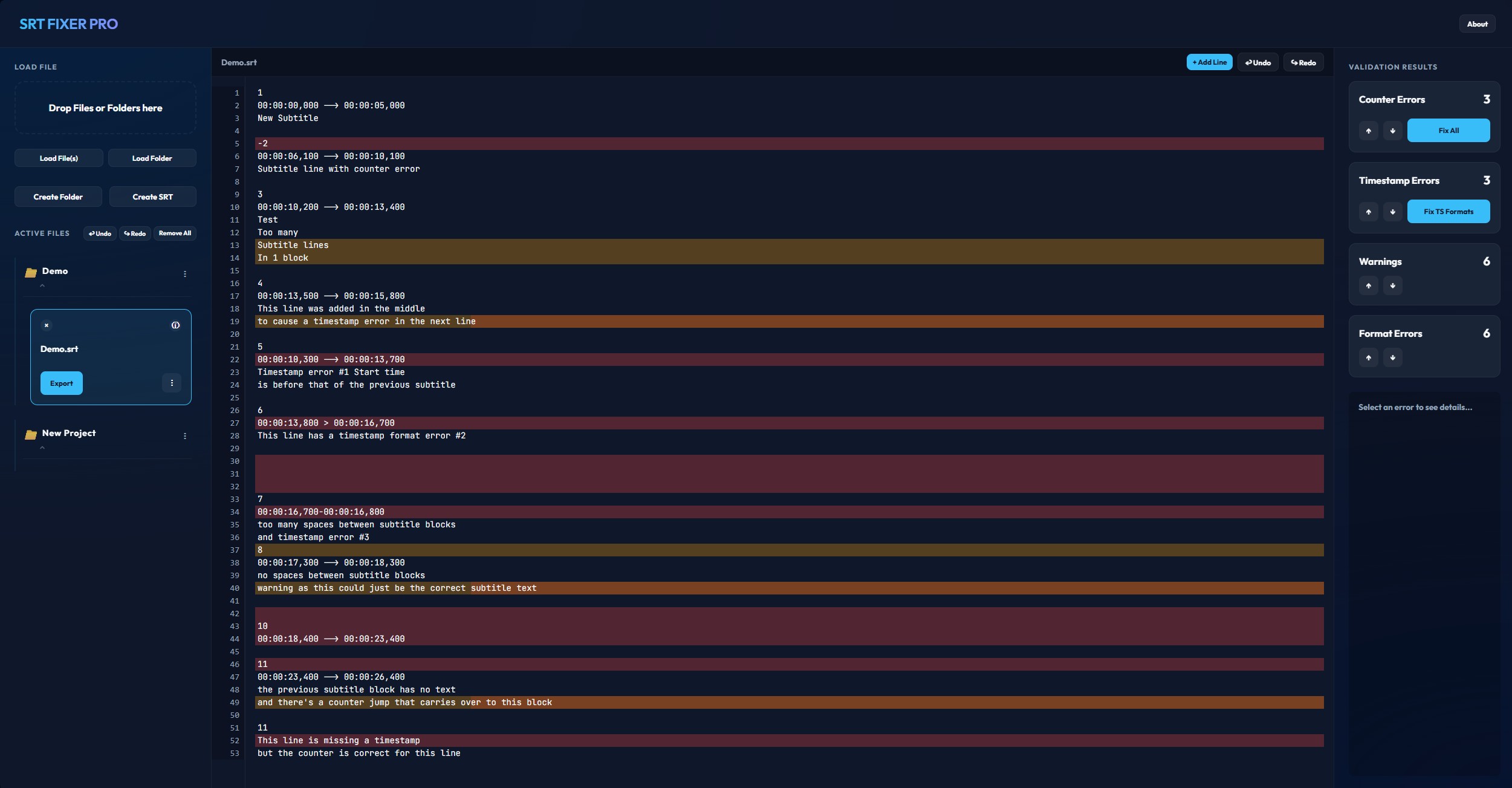Click line 'Subtitle lines' in editor
Screen dimensions: 1512x788
(789, 245)
